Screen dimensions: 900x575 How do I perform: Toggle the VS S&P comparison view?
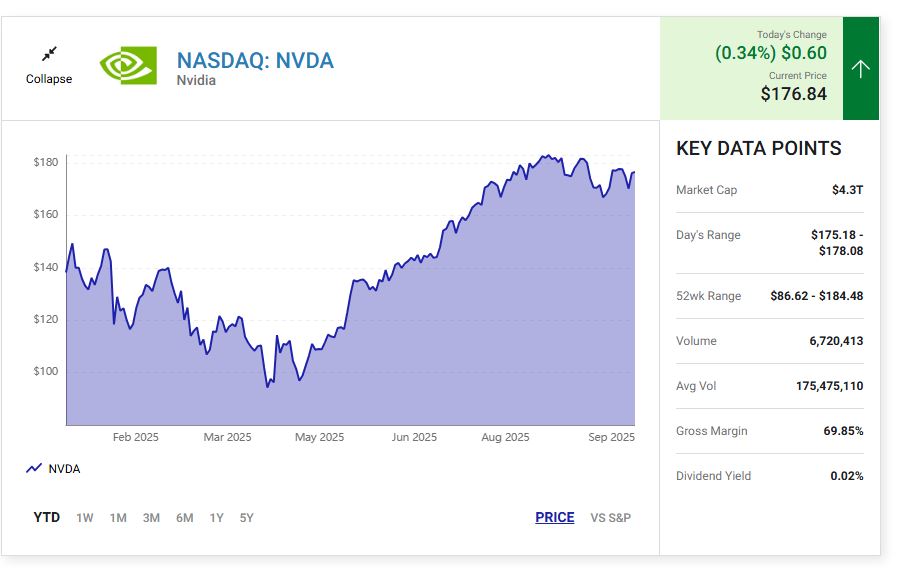(610, 517)
